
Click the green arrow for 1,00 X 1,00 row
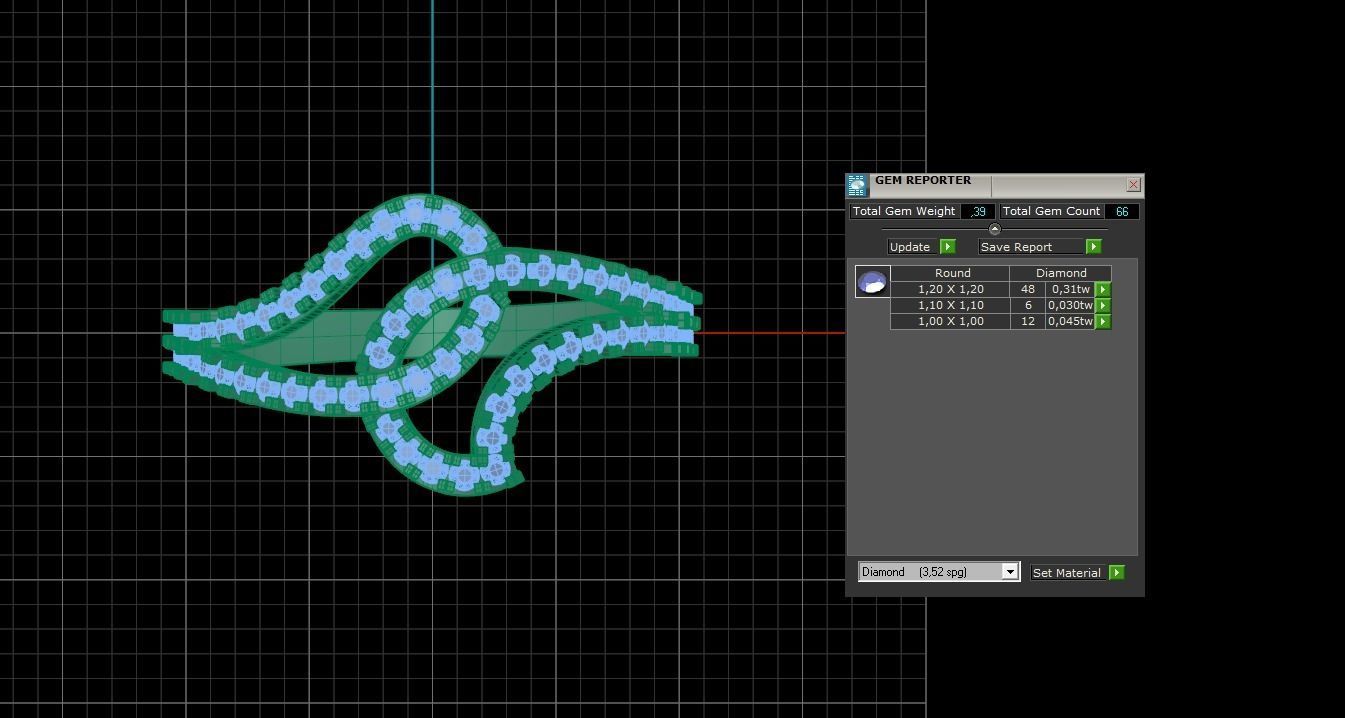pyautogui.click(x=1103, y=321)
